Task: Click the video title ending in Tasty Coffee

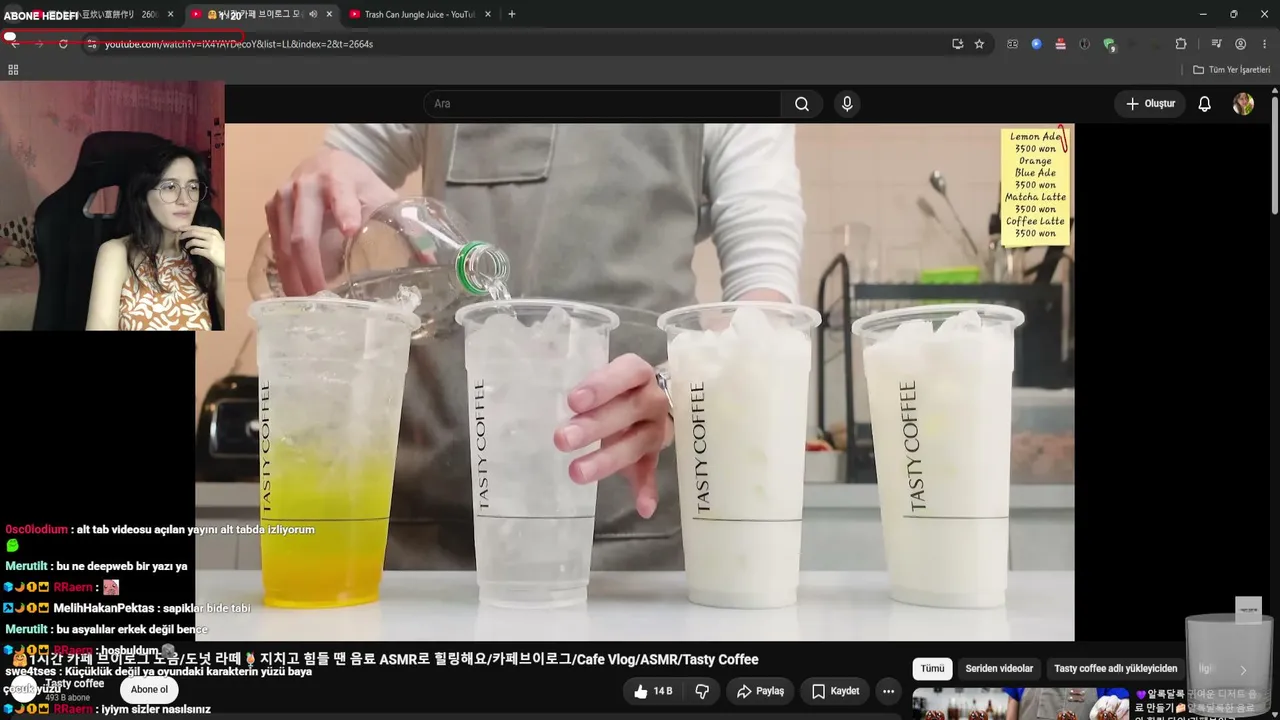Action: 392,660
